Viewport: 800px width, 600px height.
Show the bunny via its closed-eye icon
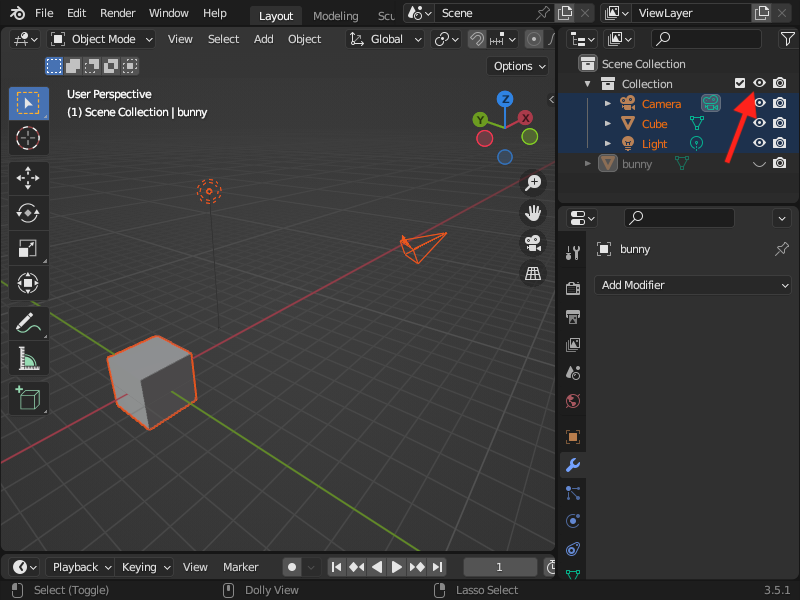pos(760,163)
